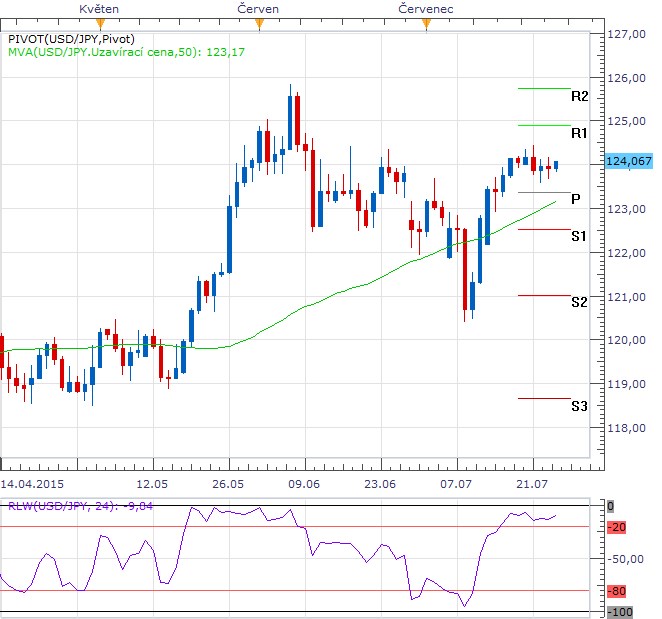Select the MVA 50 indicator label
Screen dimensions: 662x619
pyautogui.click(x=126, y=52)
